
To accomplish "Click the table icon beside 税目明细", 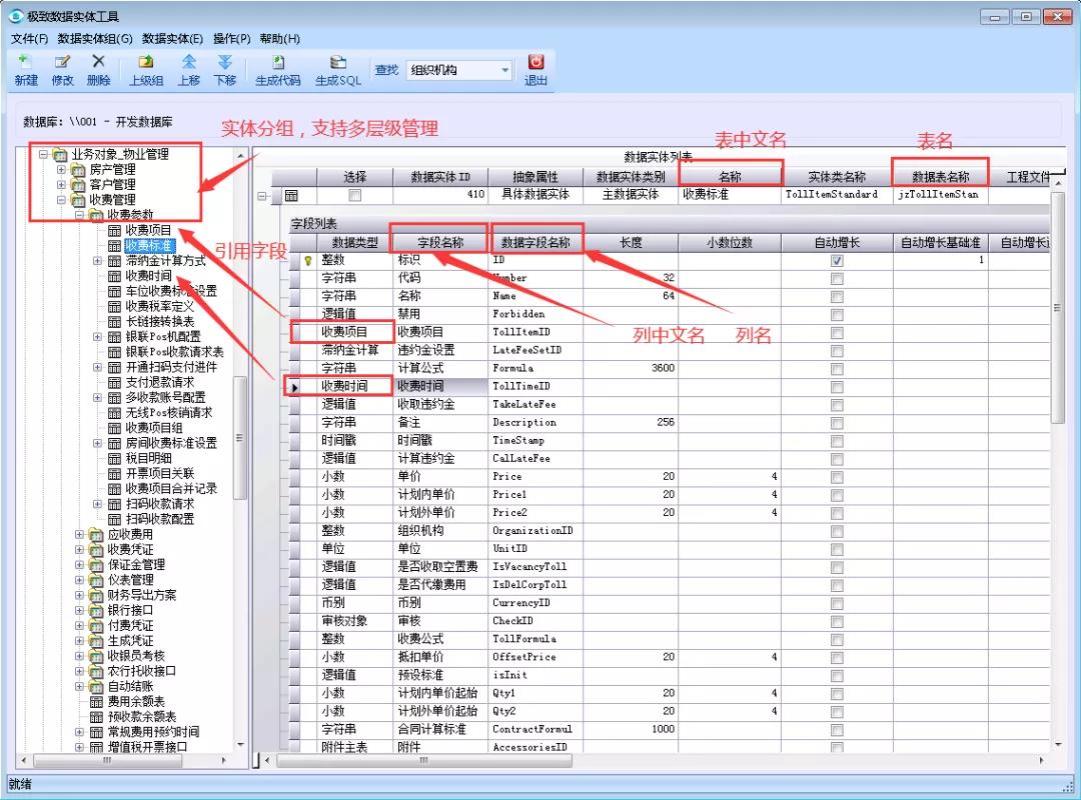I will tap(114, 458).
